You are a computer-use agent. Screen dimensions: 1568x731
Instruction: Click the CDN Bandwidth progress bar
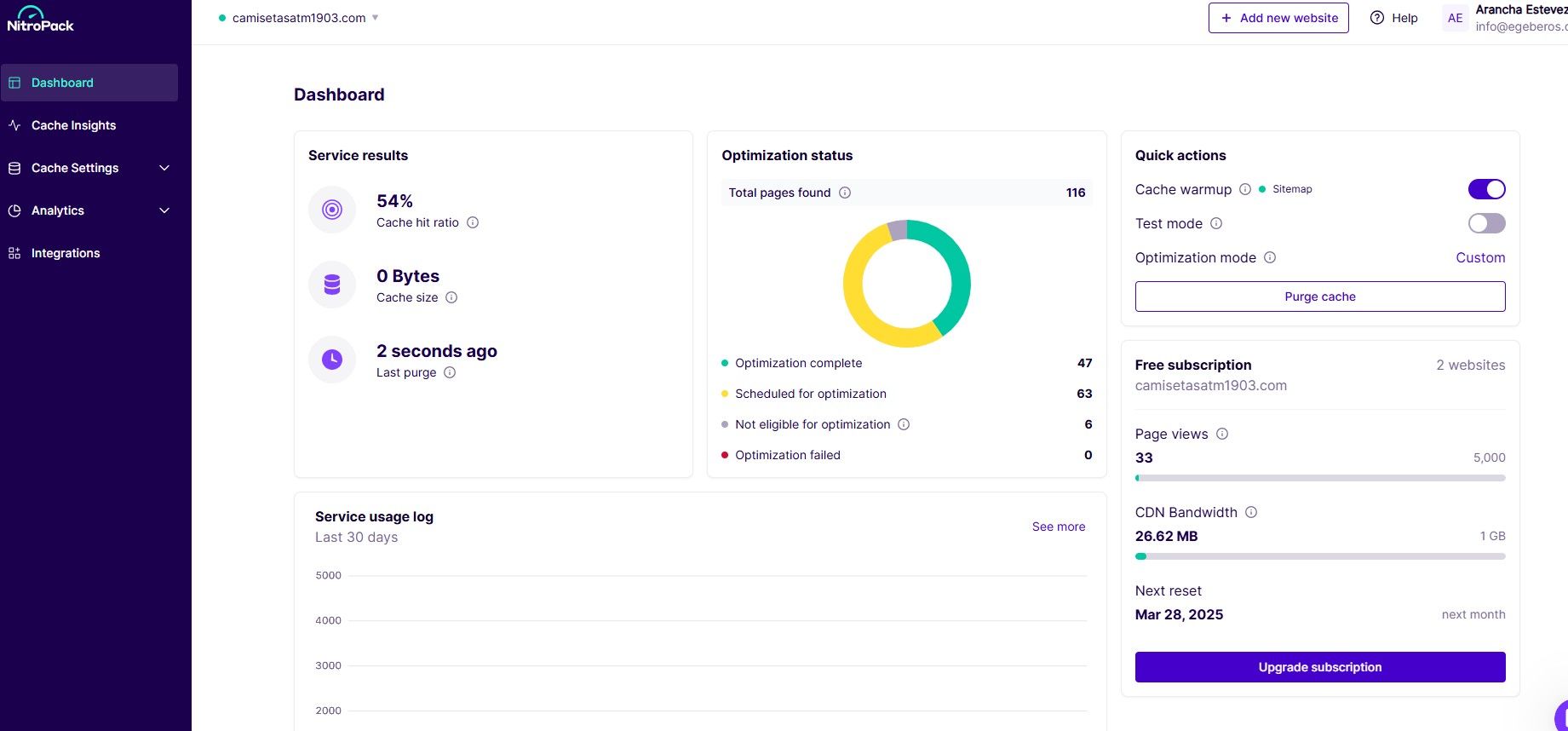point(1320,556)
